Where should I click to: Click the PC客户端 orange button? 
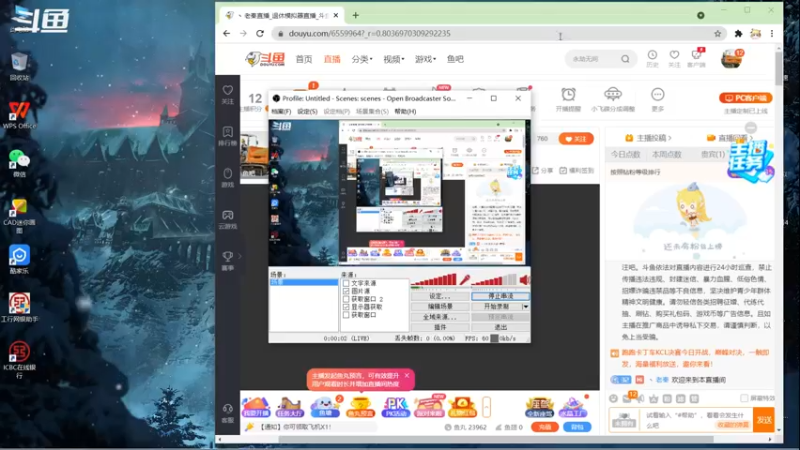point(745,98)
